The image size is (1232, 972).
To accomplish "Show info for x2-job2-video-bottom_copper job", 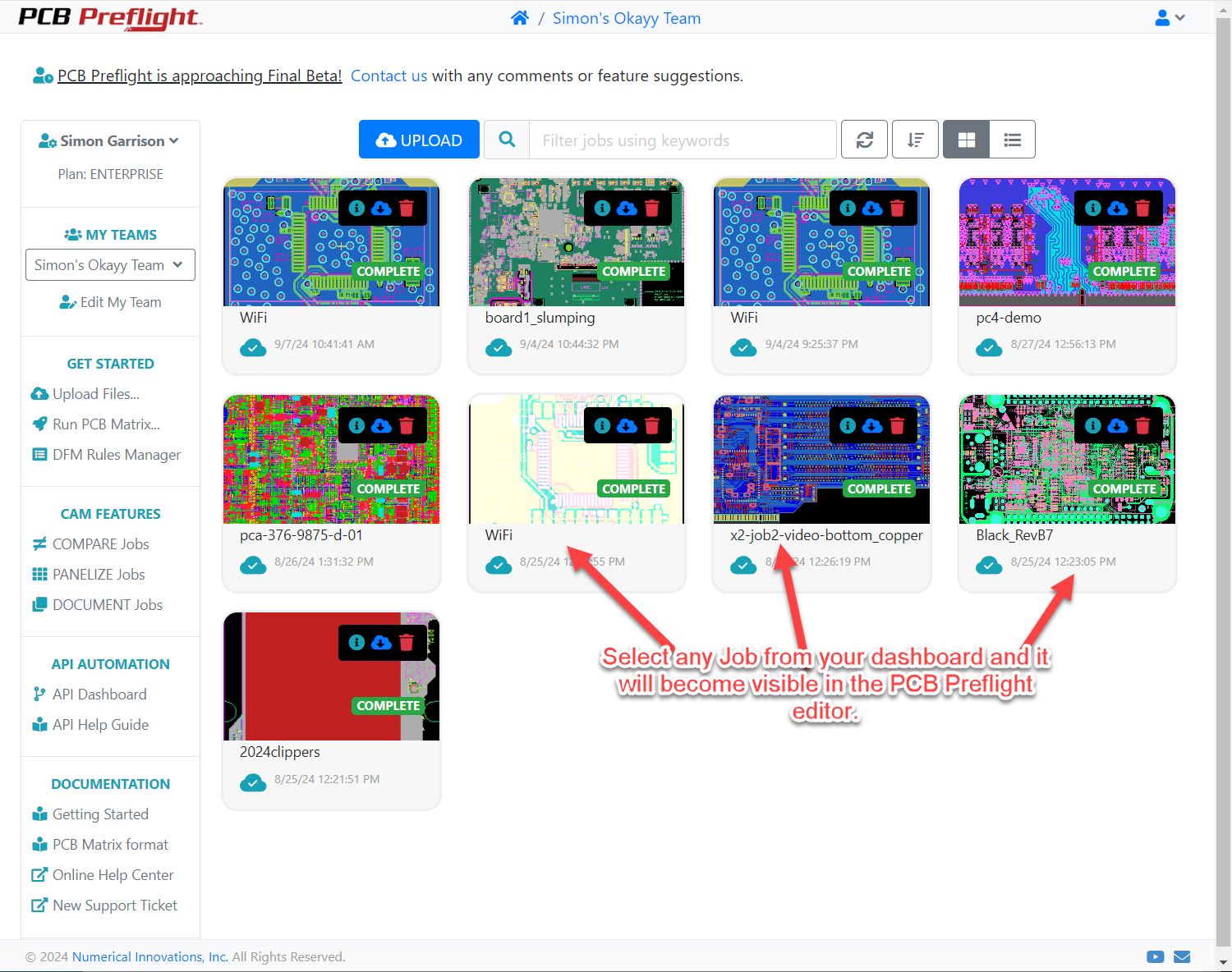I will [x=848, y=425].
